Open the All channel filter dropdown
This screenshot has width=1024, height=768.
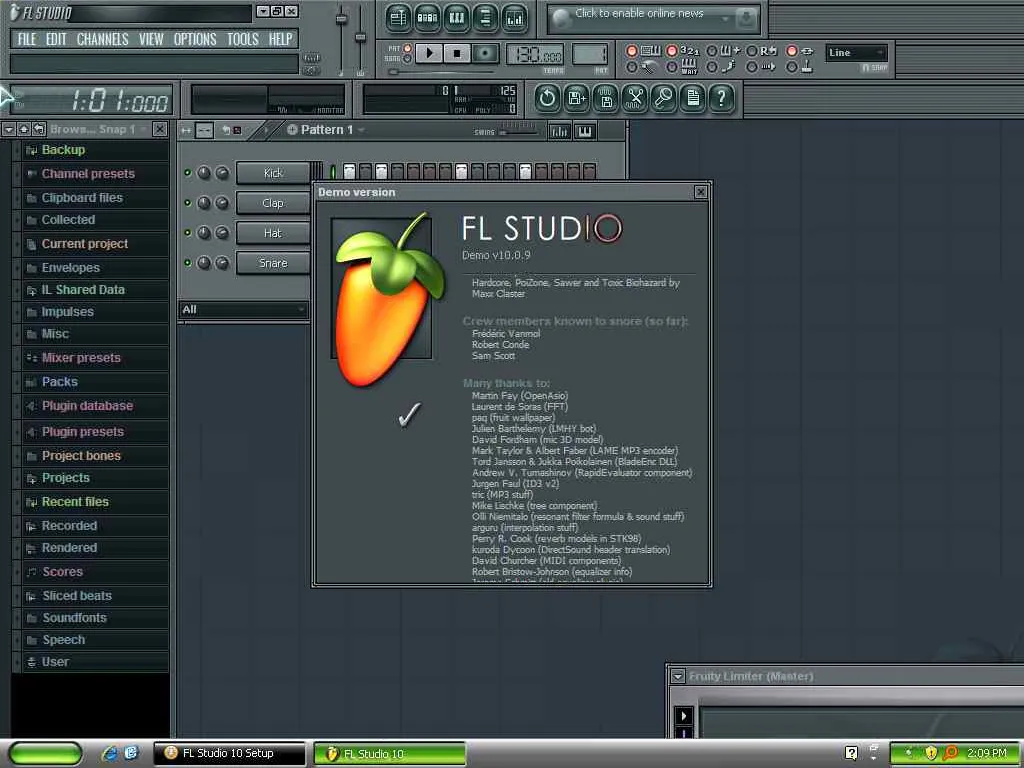click(x=244, y=310)
